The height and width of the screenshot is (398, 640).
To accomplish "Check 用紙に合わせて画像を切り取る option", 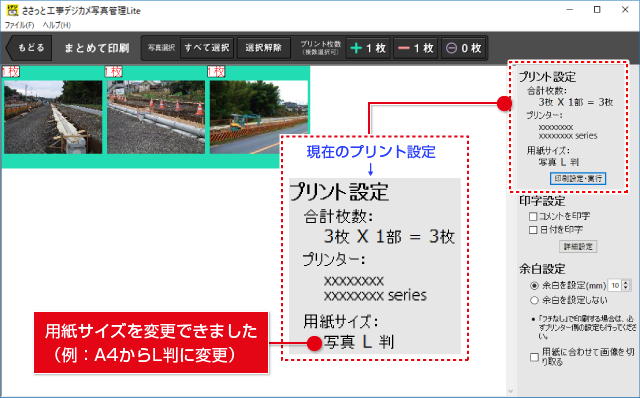I will coord(534,357).
